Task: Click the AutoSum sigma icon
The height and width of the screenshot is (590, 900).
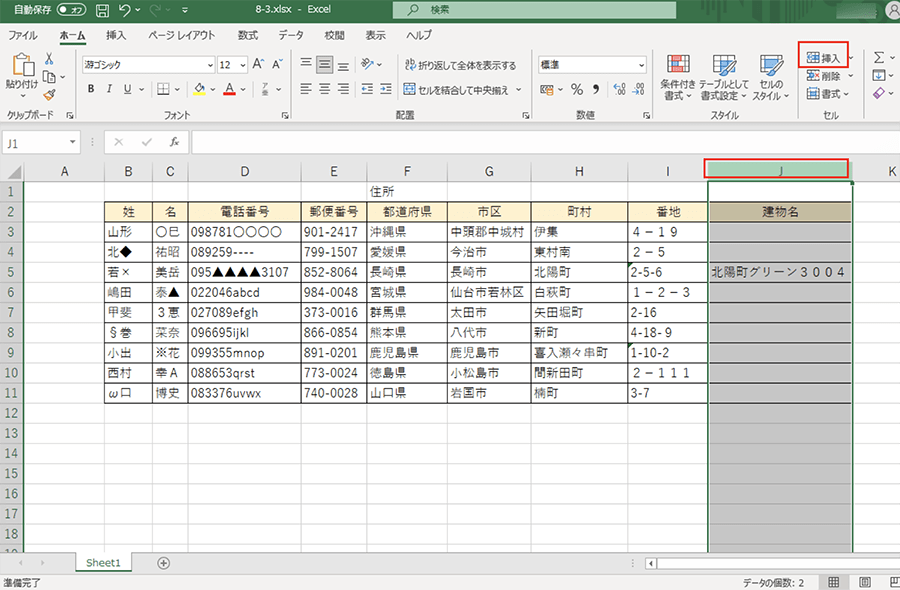Action: point(878,57)
